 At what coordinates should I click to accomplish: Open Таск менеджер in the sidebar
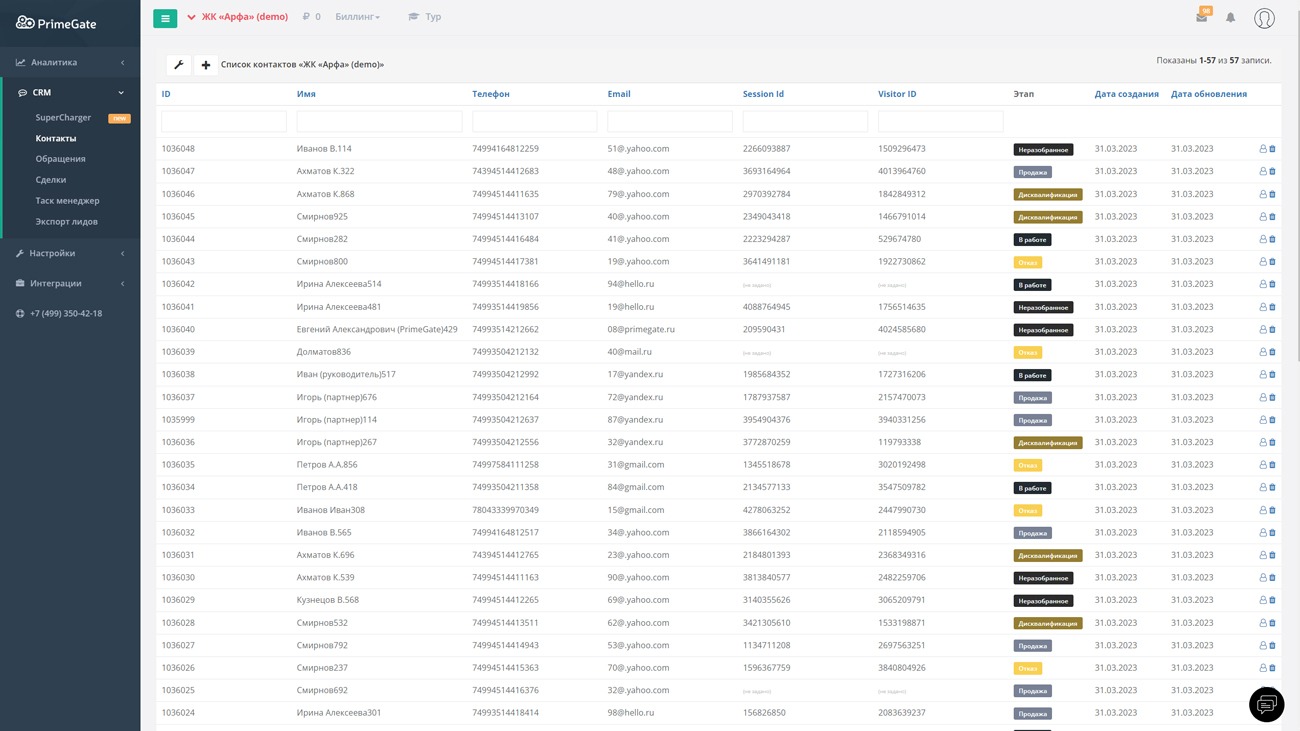click(x=67, y=201)
